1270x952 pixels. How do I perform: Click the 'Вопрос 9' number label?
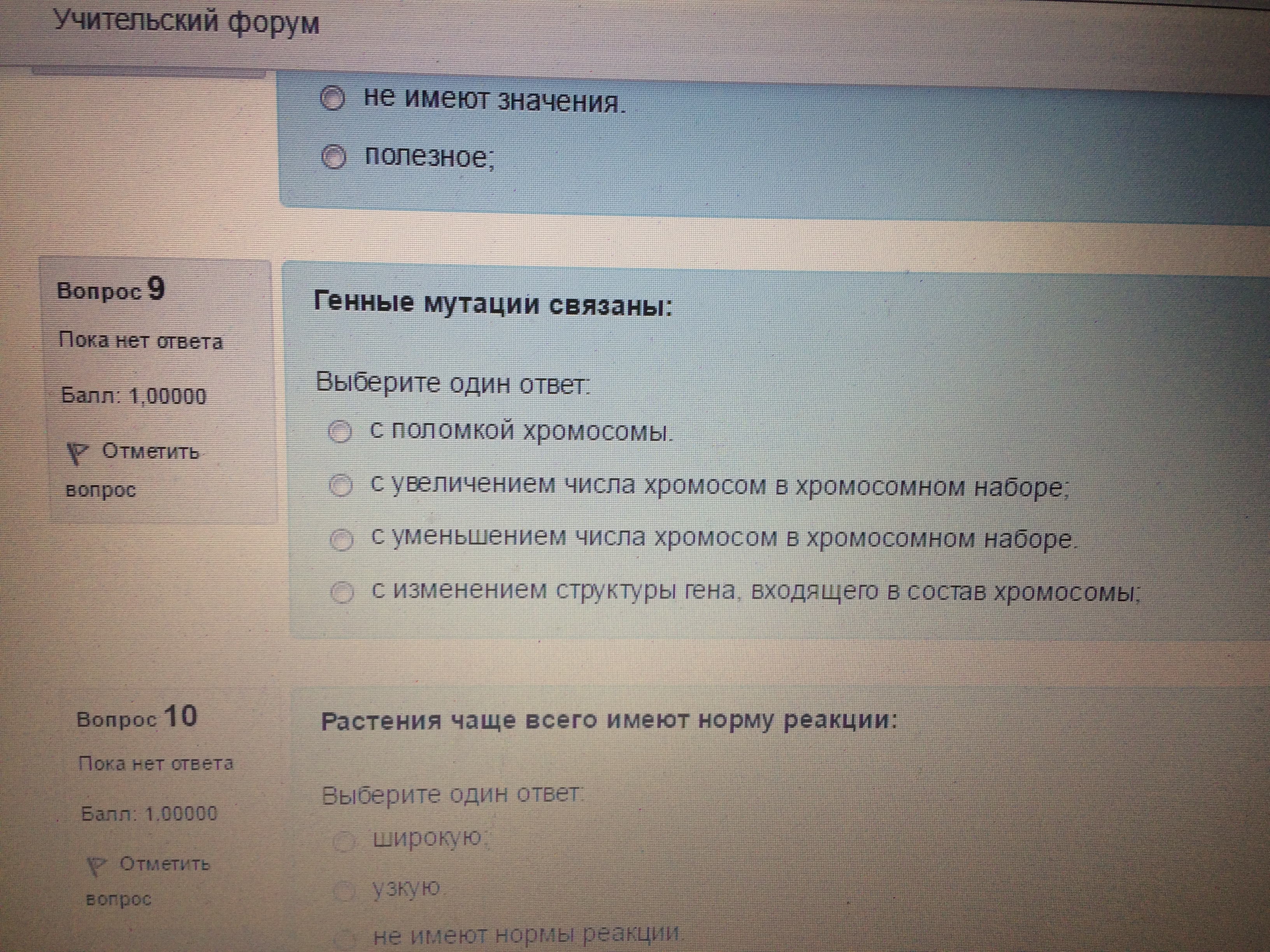111,289
